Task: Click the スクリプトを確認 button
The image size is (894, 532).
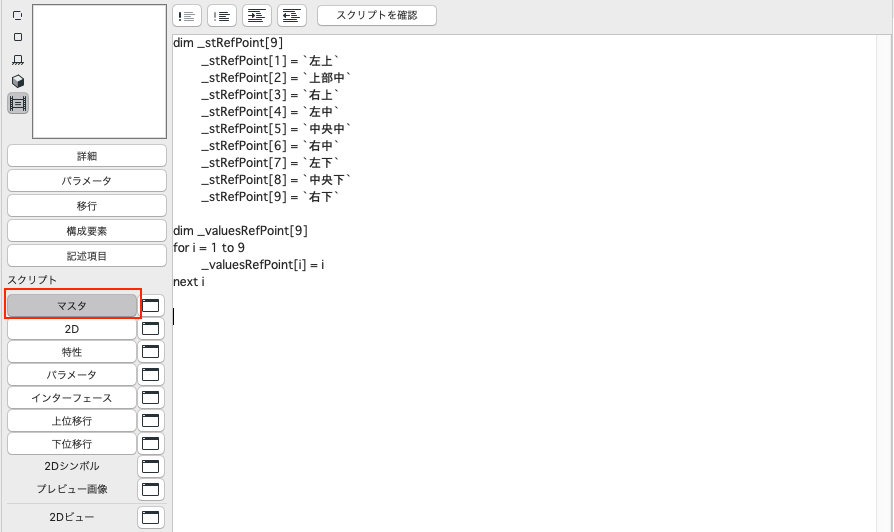Action: (x=377, y=15)
